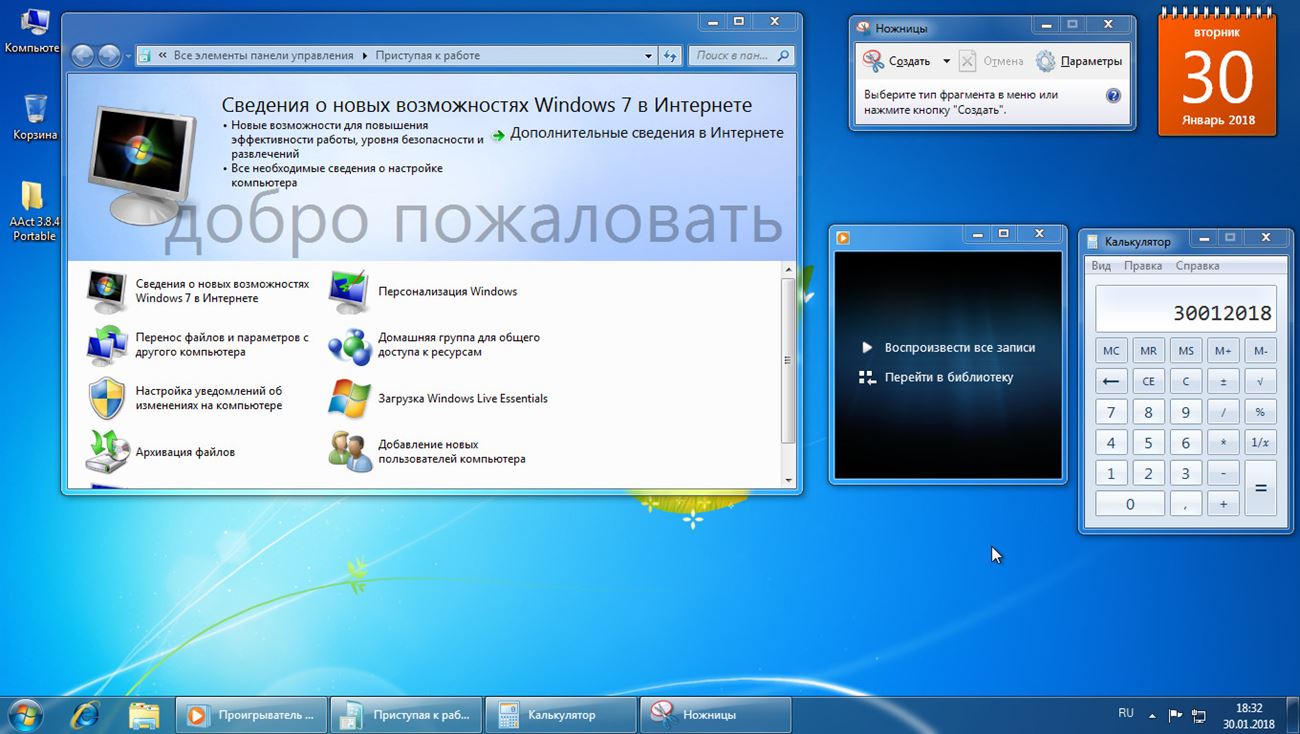Viewport: 1300px width, 734px height.
Task: Click the Action Center flag tray icon
Action: tap(1175, 715)
